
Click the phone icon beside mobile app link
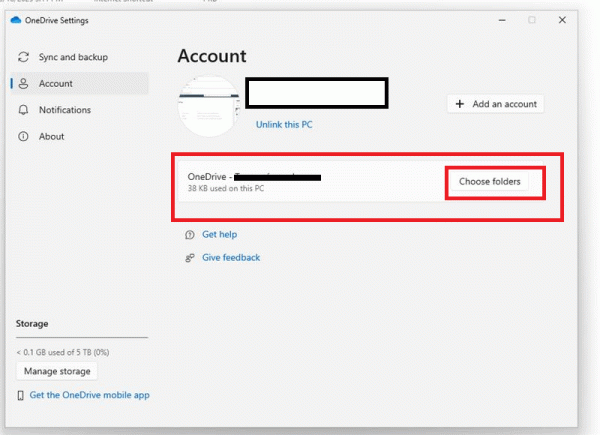21,395
